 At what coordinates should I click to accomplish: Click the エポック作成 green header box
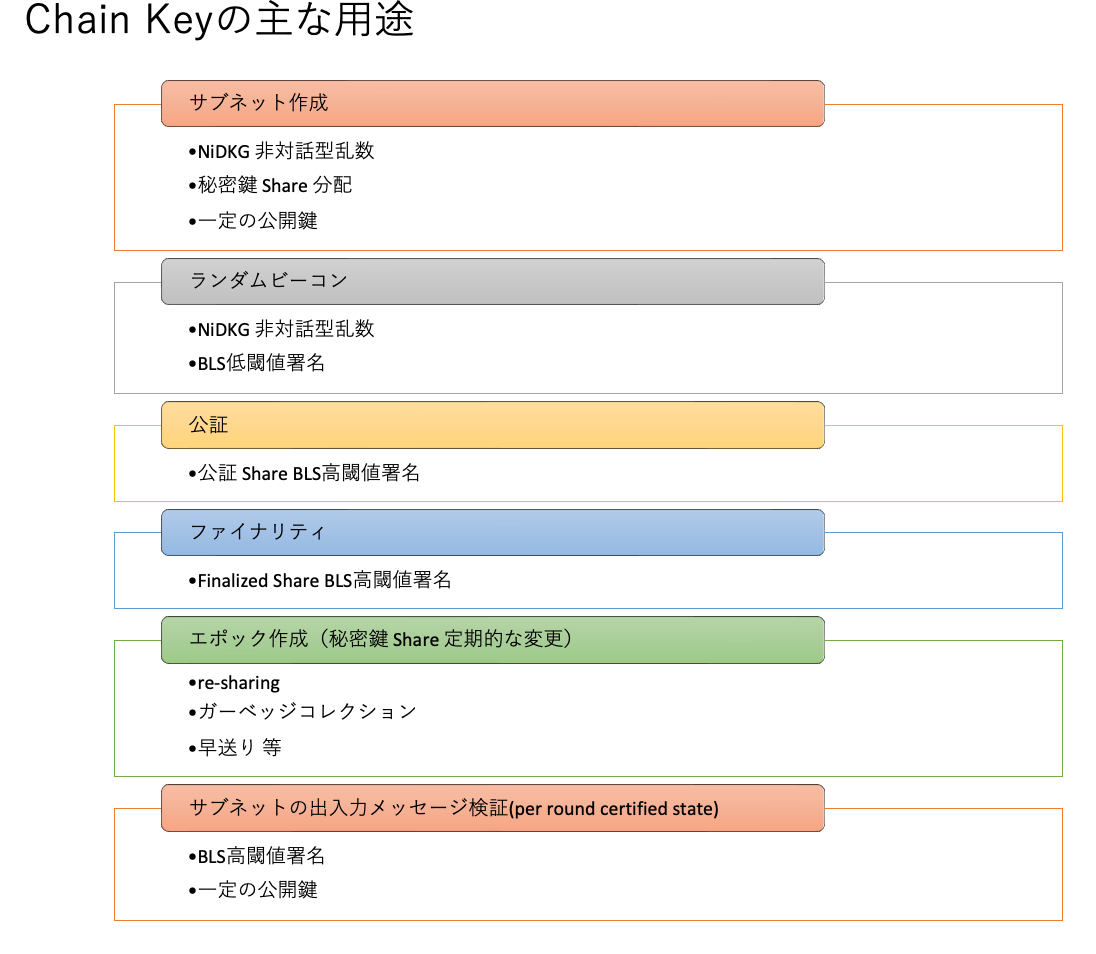pos(493,639)
